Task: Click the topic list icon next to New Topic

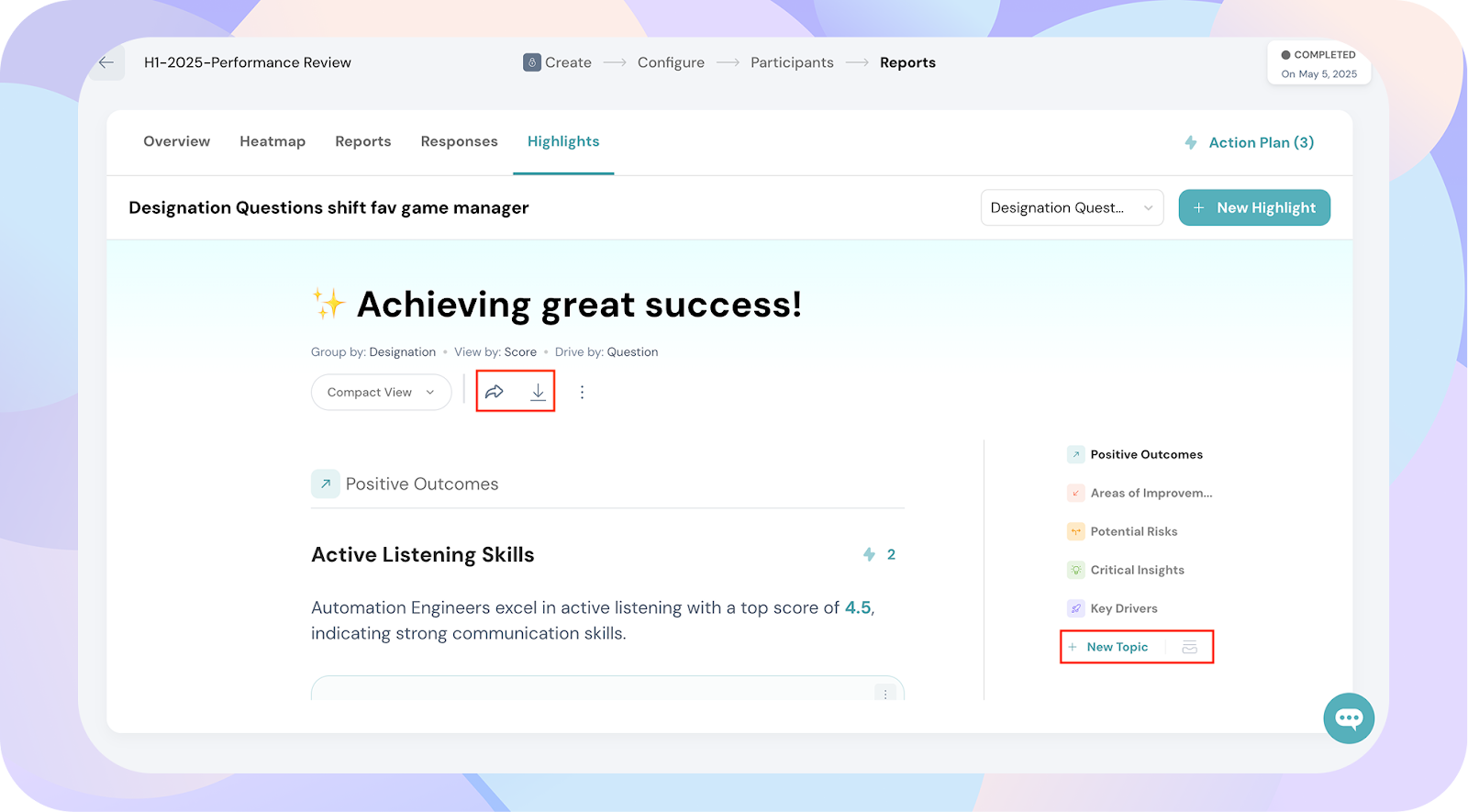Action: click(1189, 647)
